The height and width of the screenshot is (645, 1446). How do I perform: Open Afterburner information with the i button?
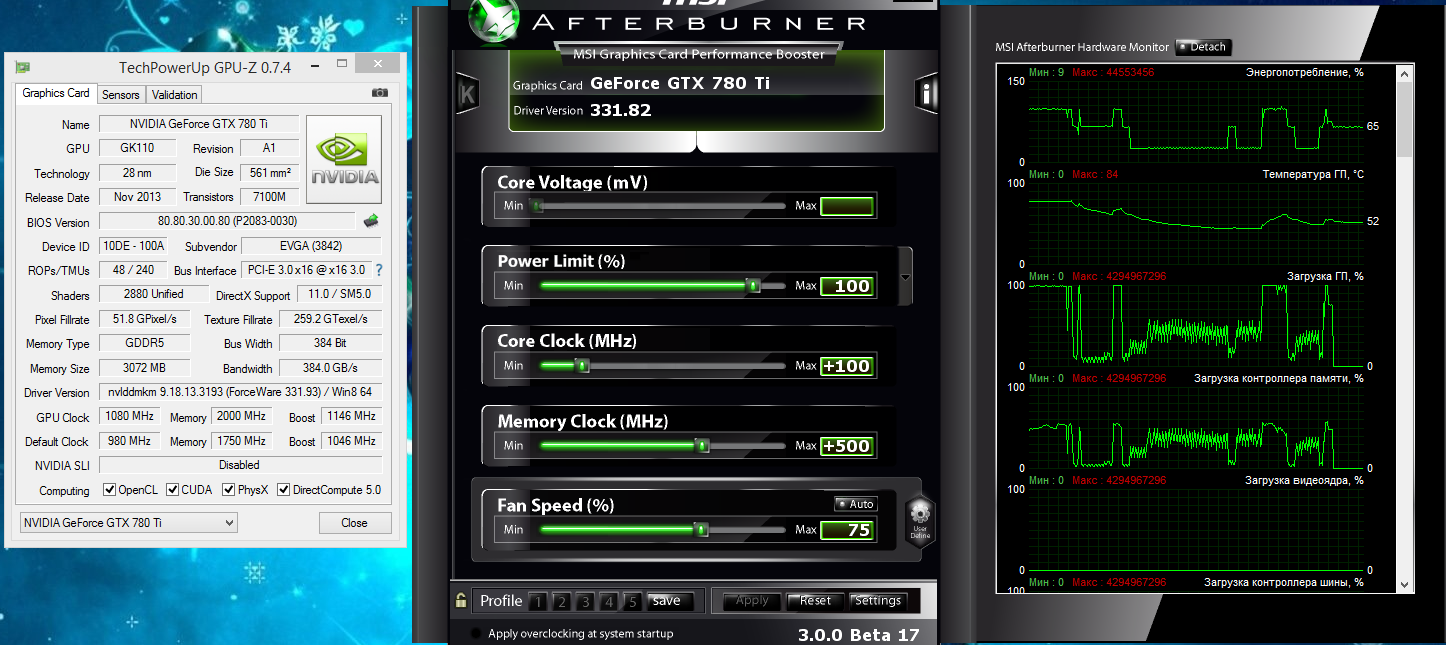point(928,94)
